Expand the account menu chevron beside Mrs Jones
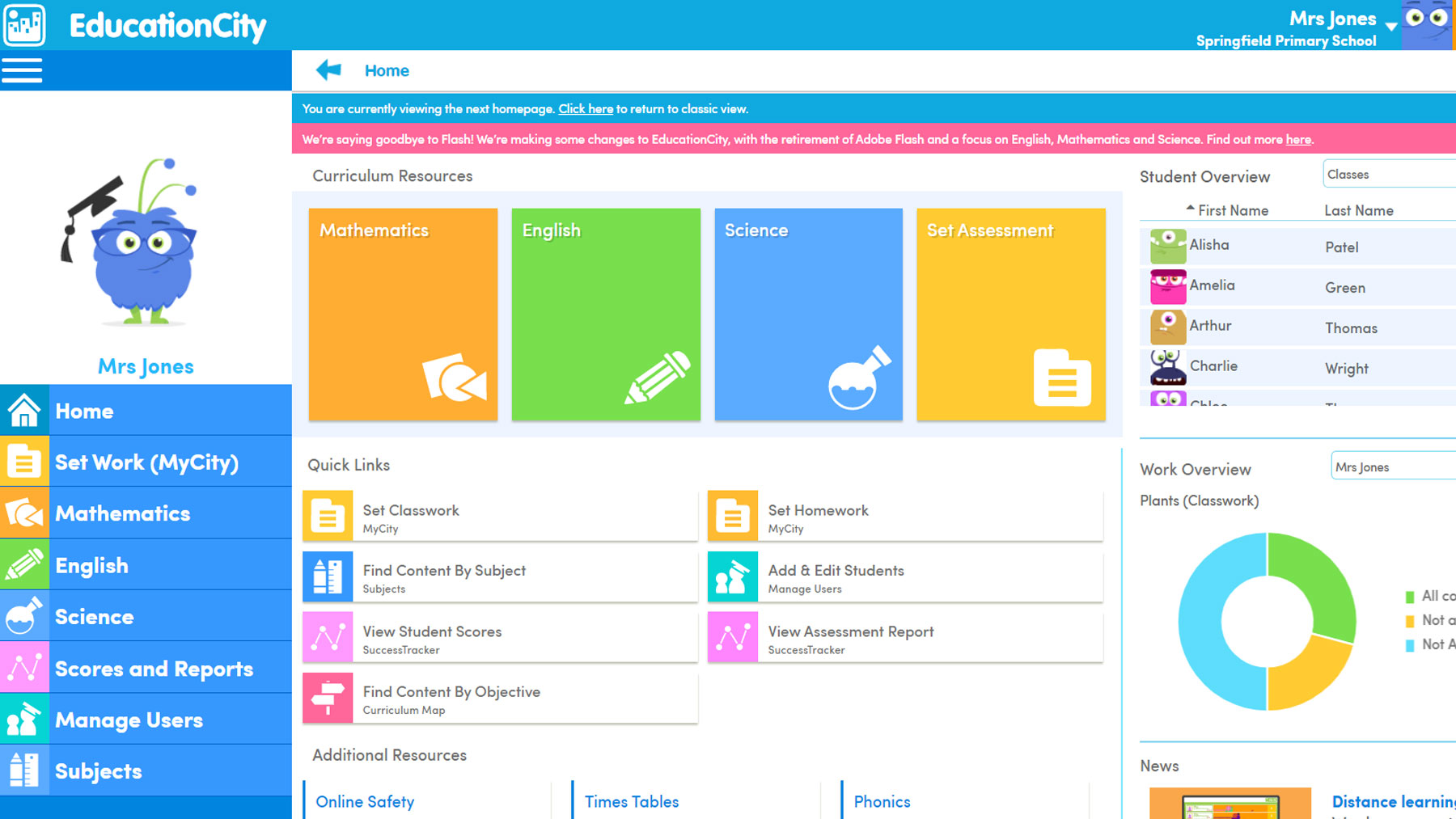1456x819 pixels. pos(1392,27)
